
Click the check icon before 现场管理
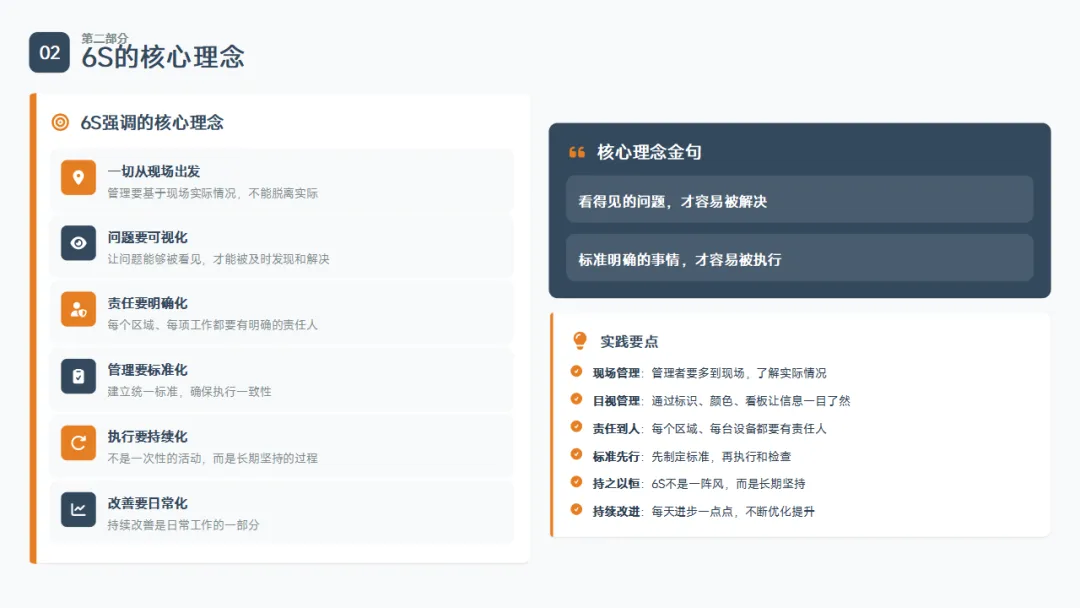577,371
